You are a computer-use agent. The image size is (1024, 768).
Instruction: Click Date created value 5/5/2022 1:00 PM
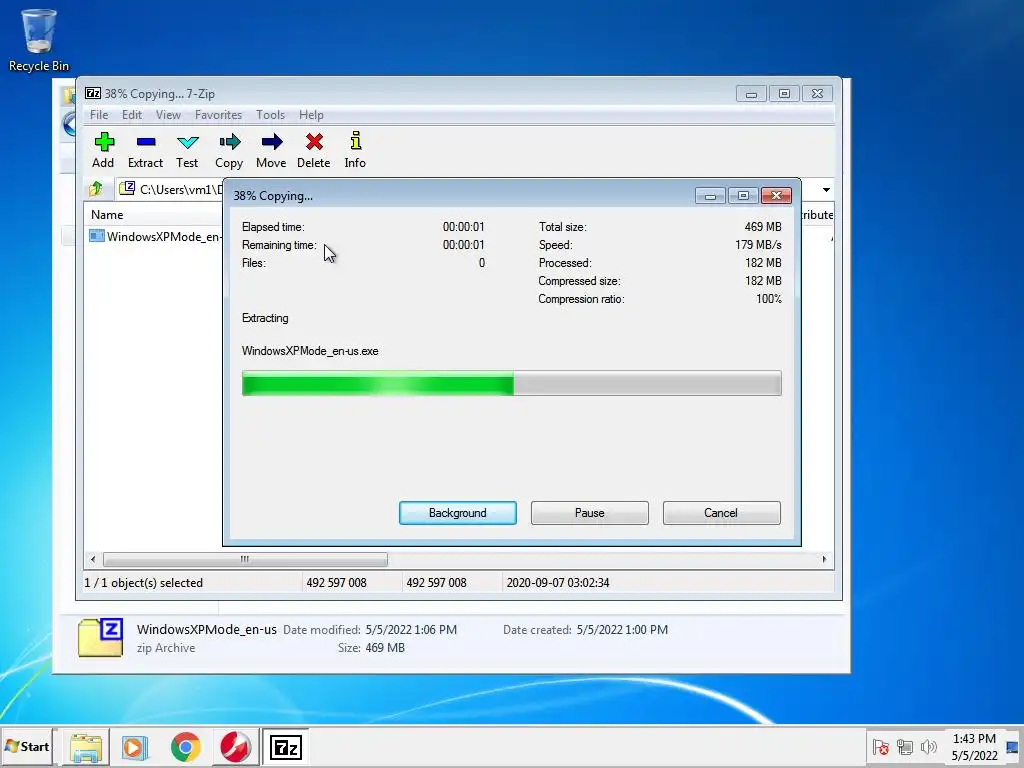pos(622,630)
